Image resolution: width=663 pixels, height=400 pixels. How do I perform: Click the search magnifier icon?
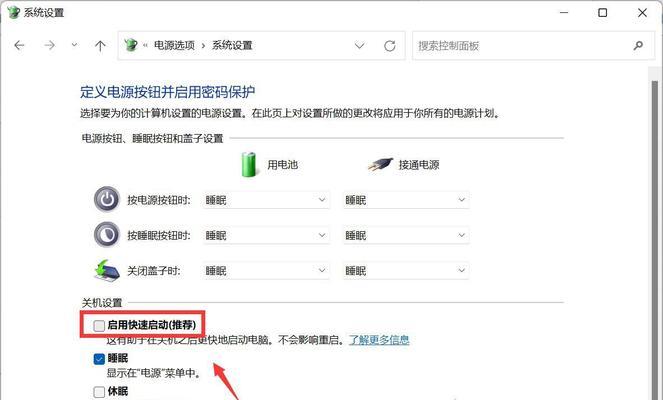click(638, 46)
